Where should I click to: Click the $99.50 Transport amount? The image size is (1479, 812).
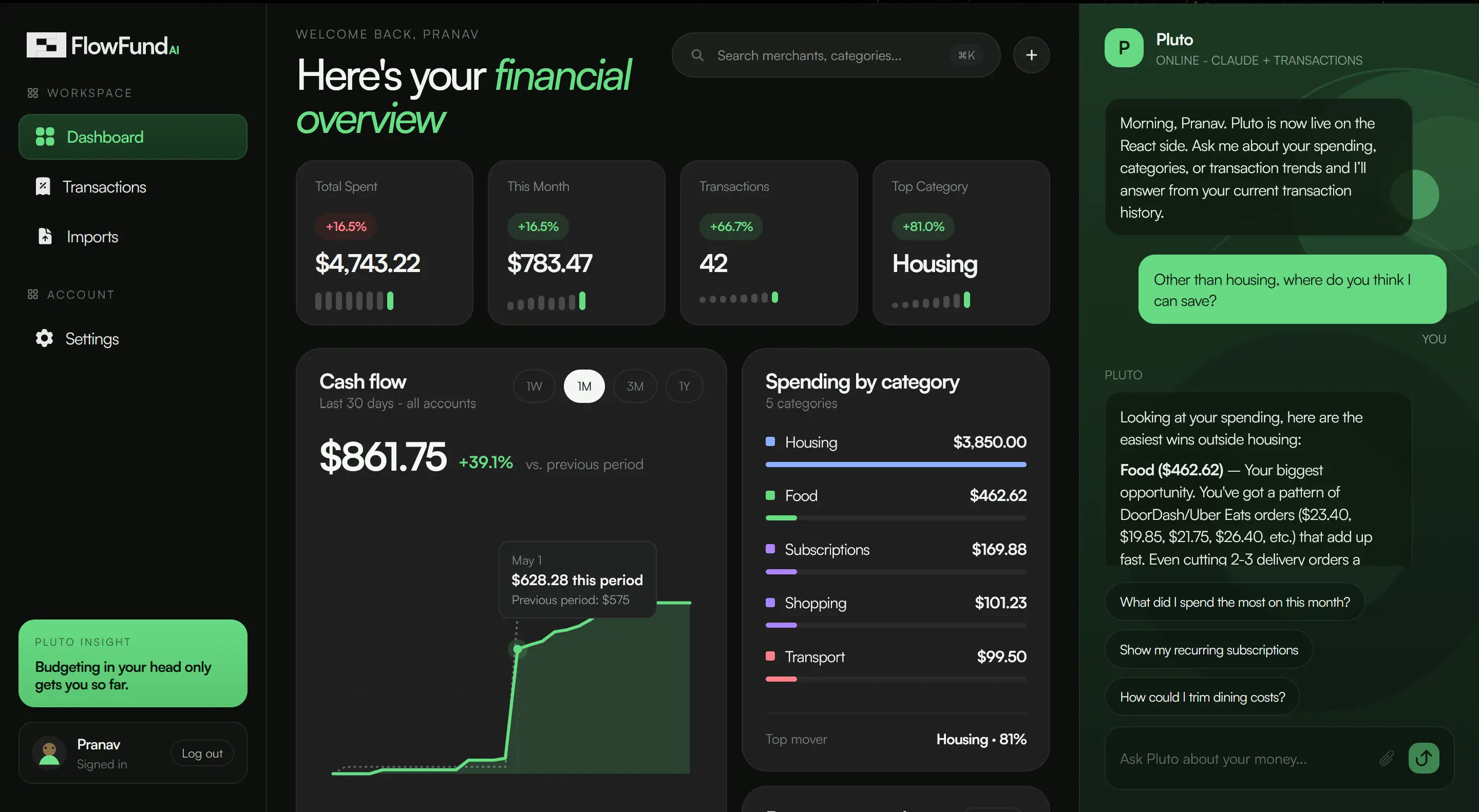click(1001, 656)
